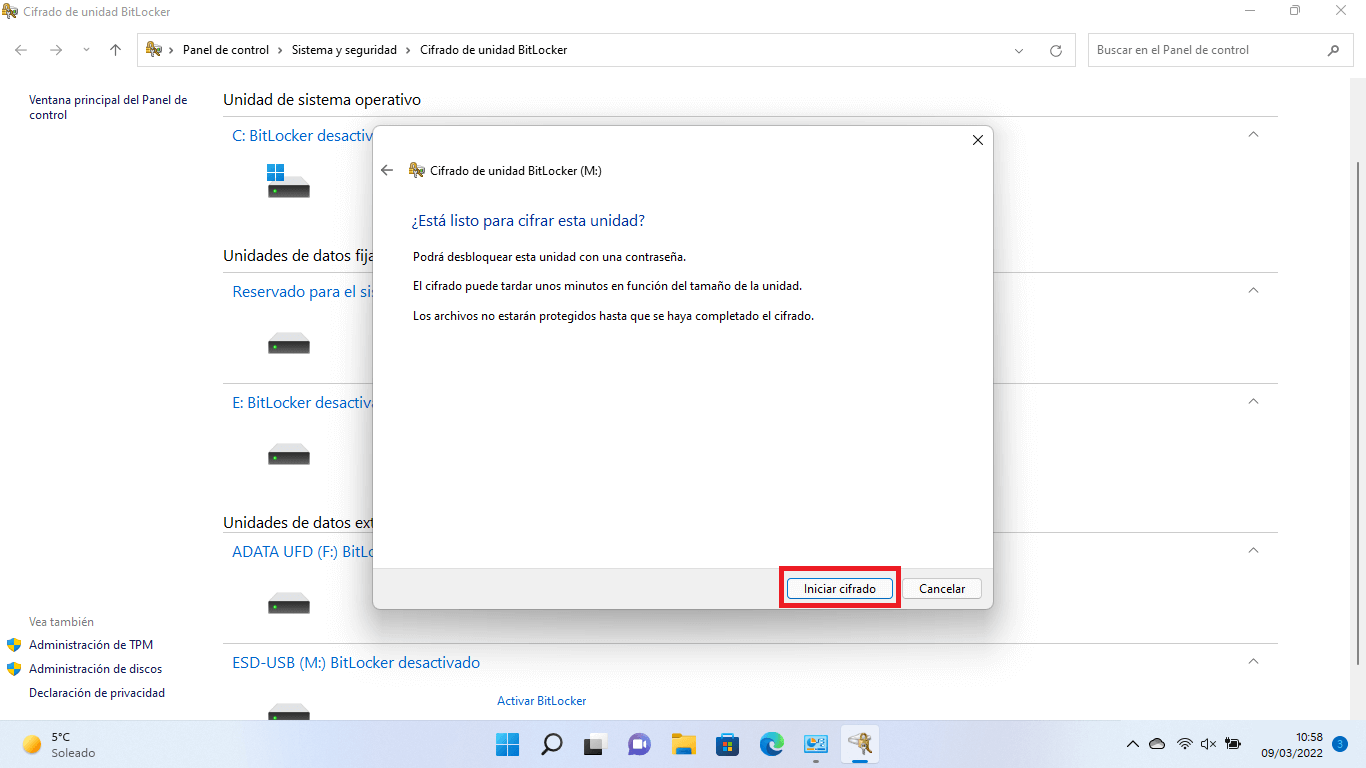This screenshot has width=1366, height=768.
Task: Refresh the Control Panel page
Action: [x=1055, y=50]
